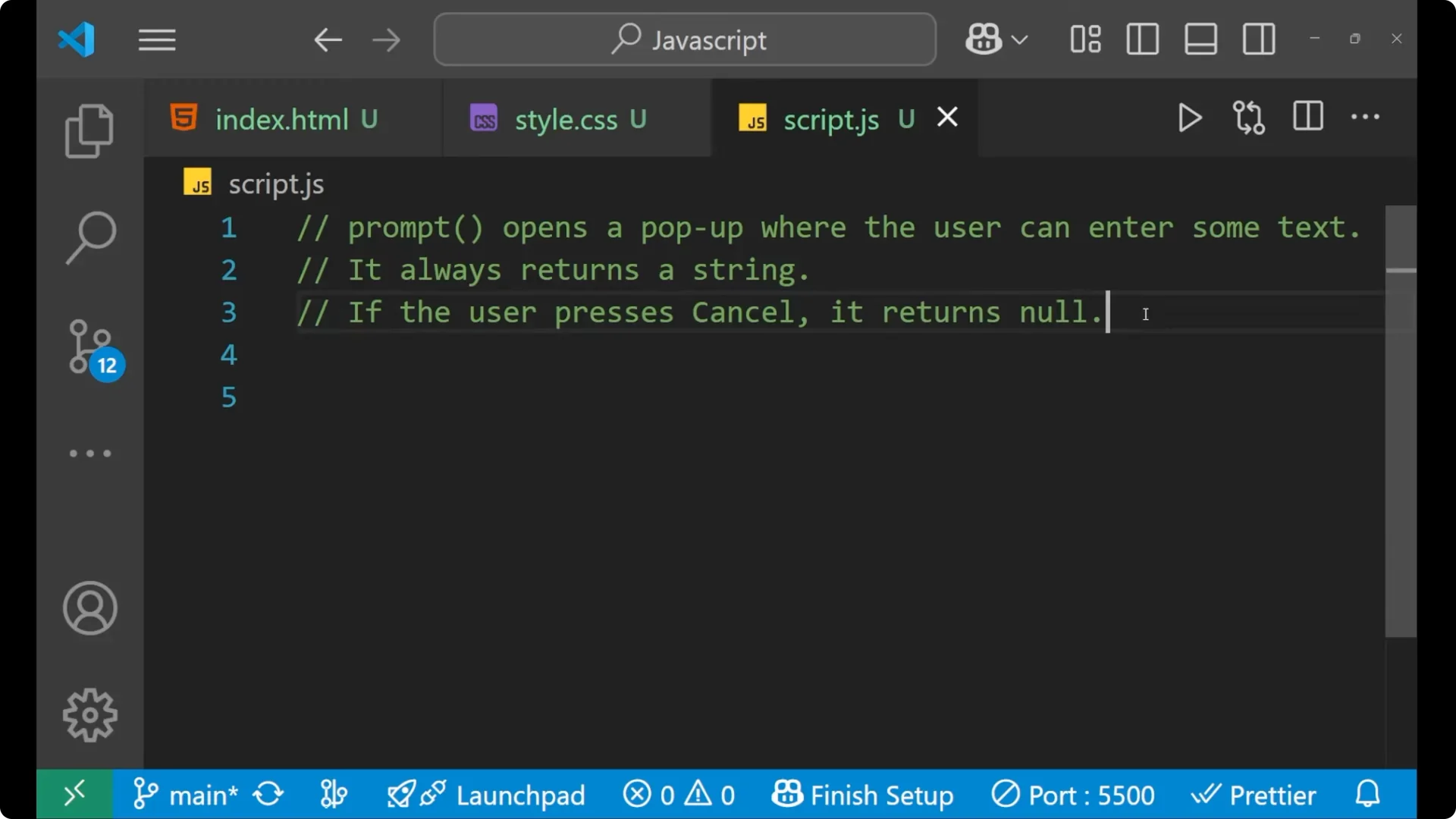This screenshot has width=1456, height=819.
Task: Click the Javascript command search bar
Action: (x=683, y=39)
